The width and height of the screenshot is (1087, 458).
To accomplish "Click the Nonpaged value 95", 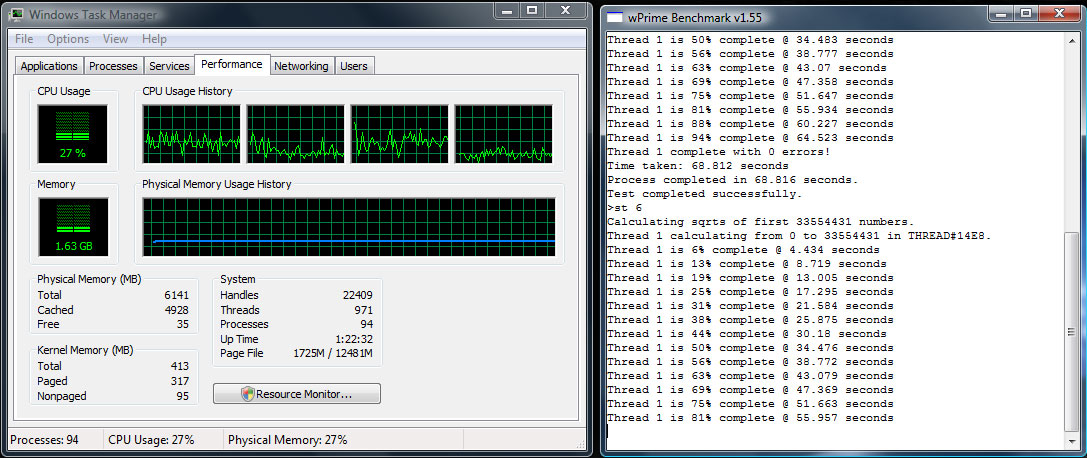I will (x=182, y=396).
